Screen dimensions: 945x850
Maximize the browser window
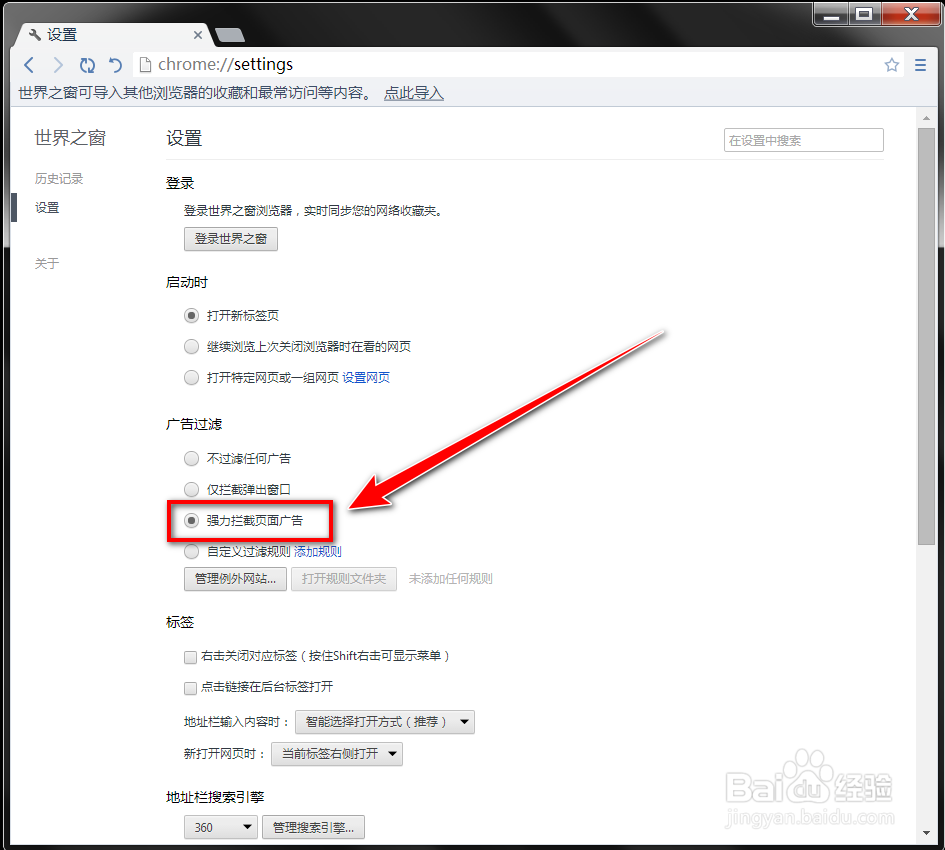pos(865,14)
